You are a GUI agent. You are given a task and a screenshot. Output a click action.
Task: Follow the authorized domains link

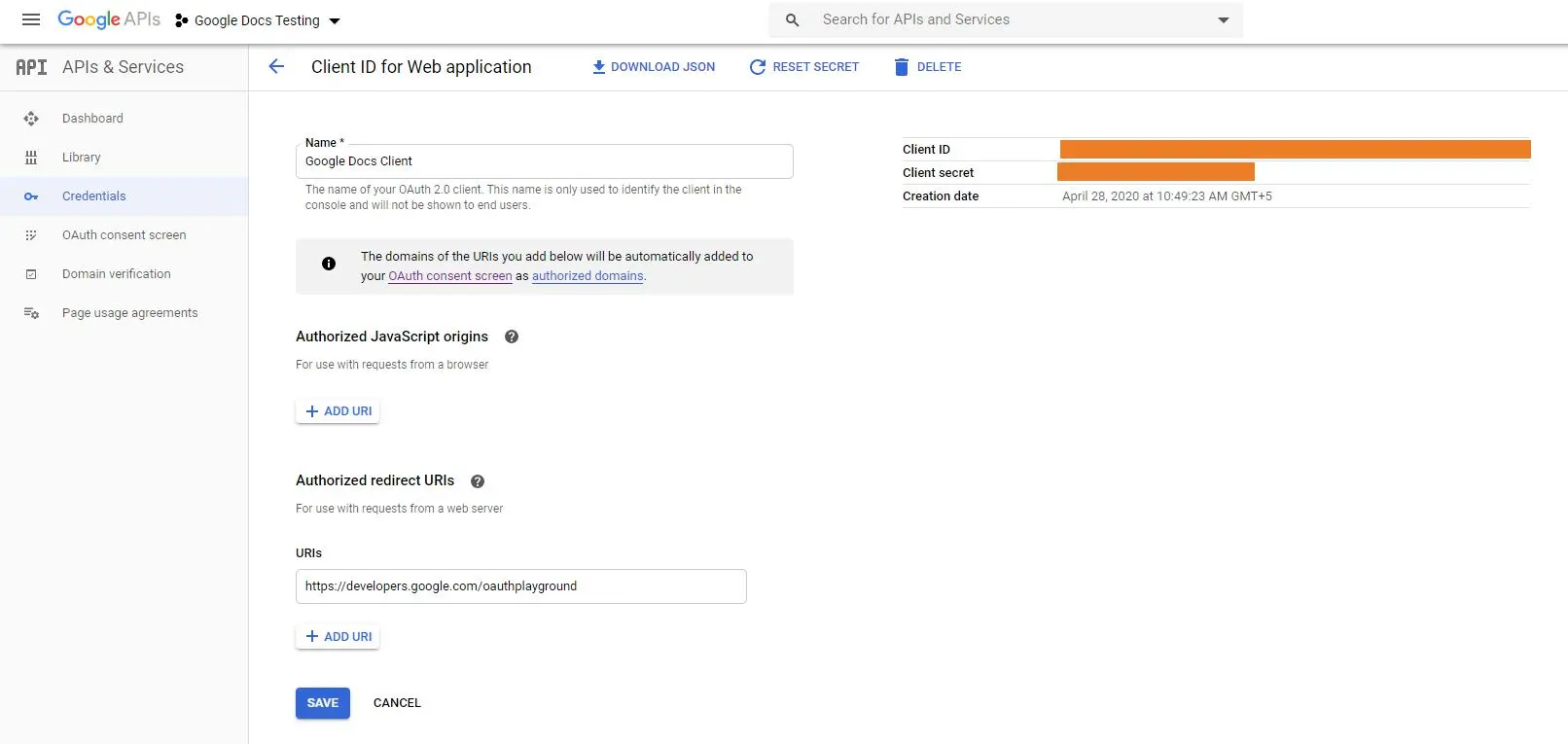click(588, 276)
